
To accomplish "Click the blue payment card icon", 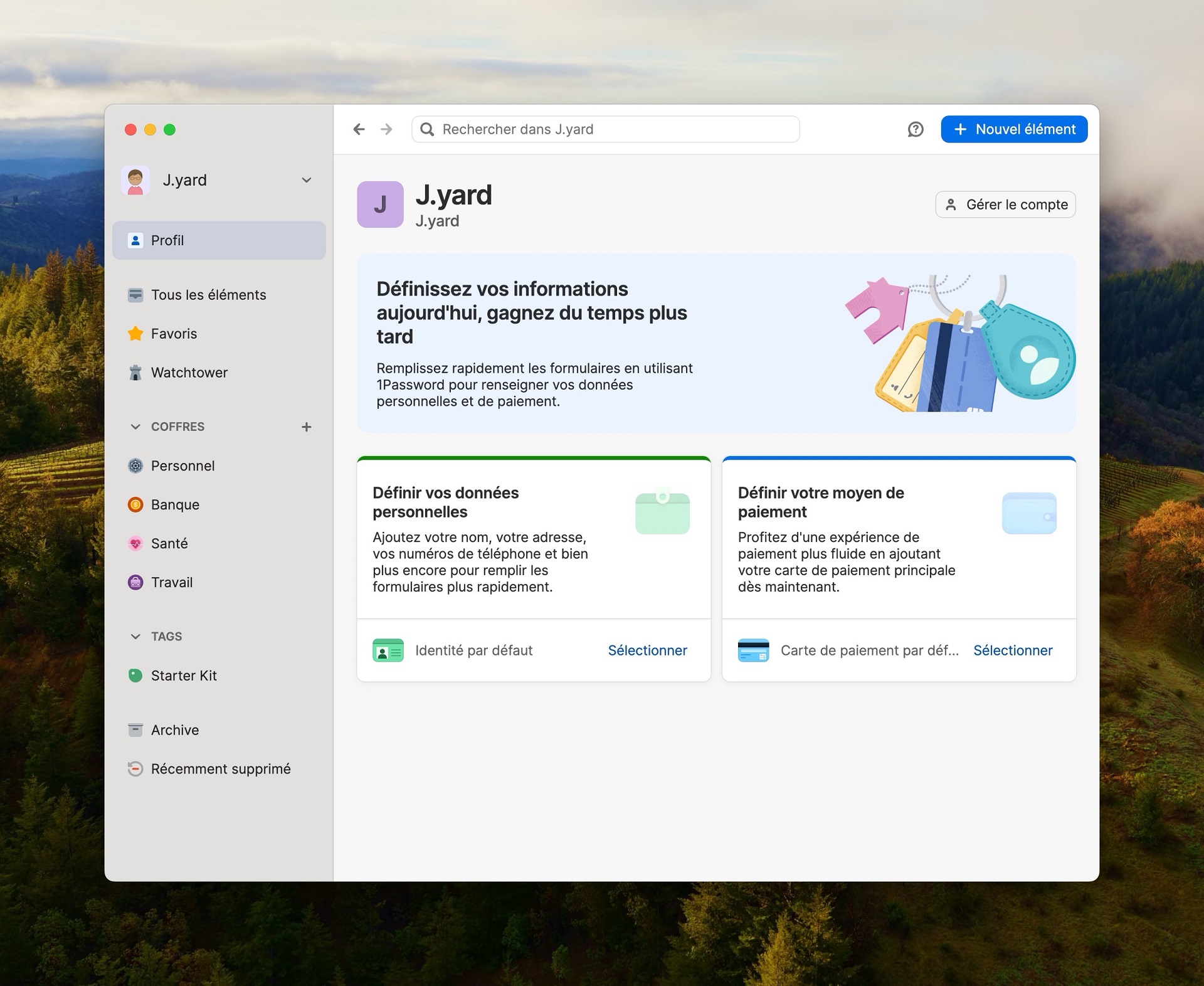I will click(x=753, y=650).
